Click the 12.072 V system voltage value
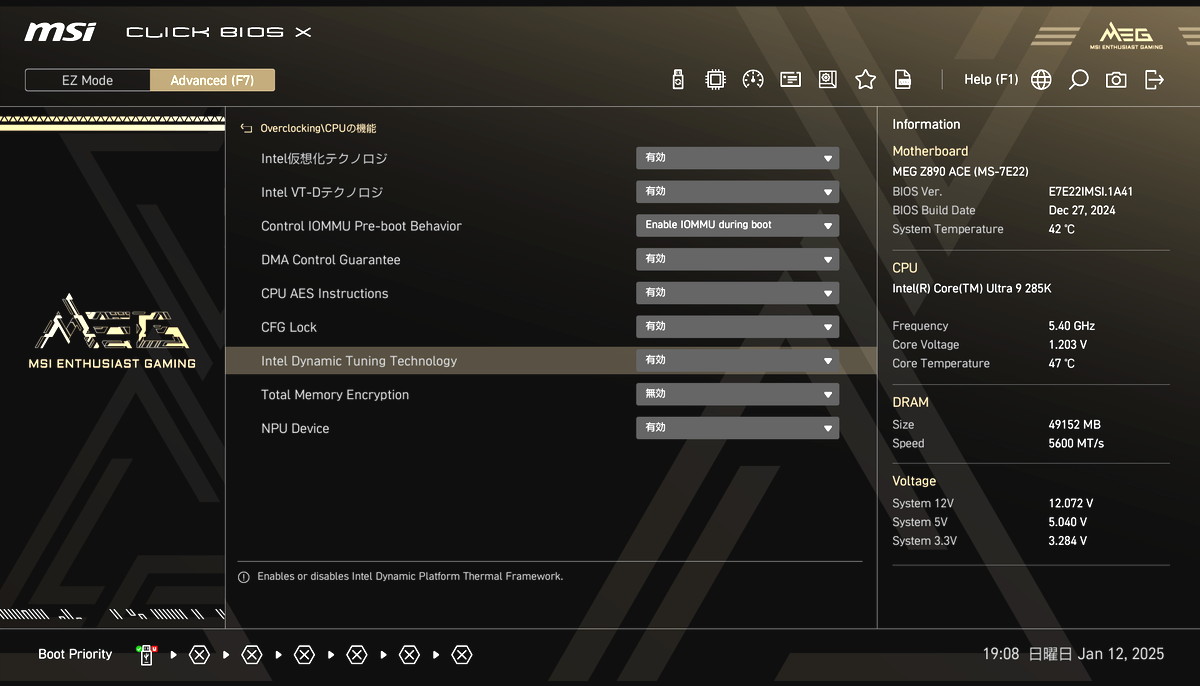The image size is (1200, 686). (1070, 504)
